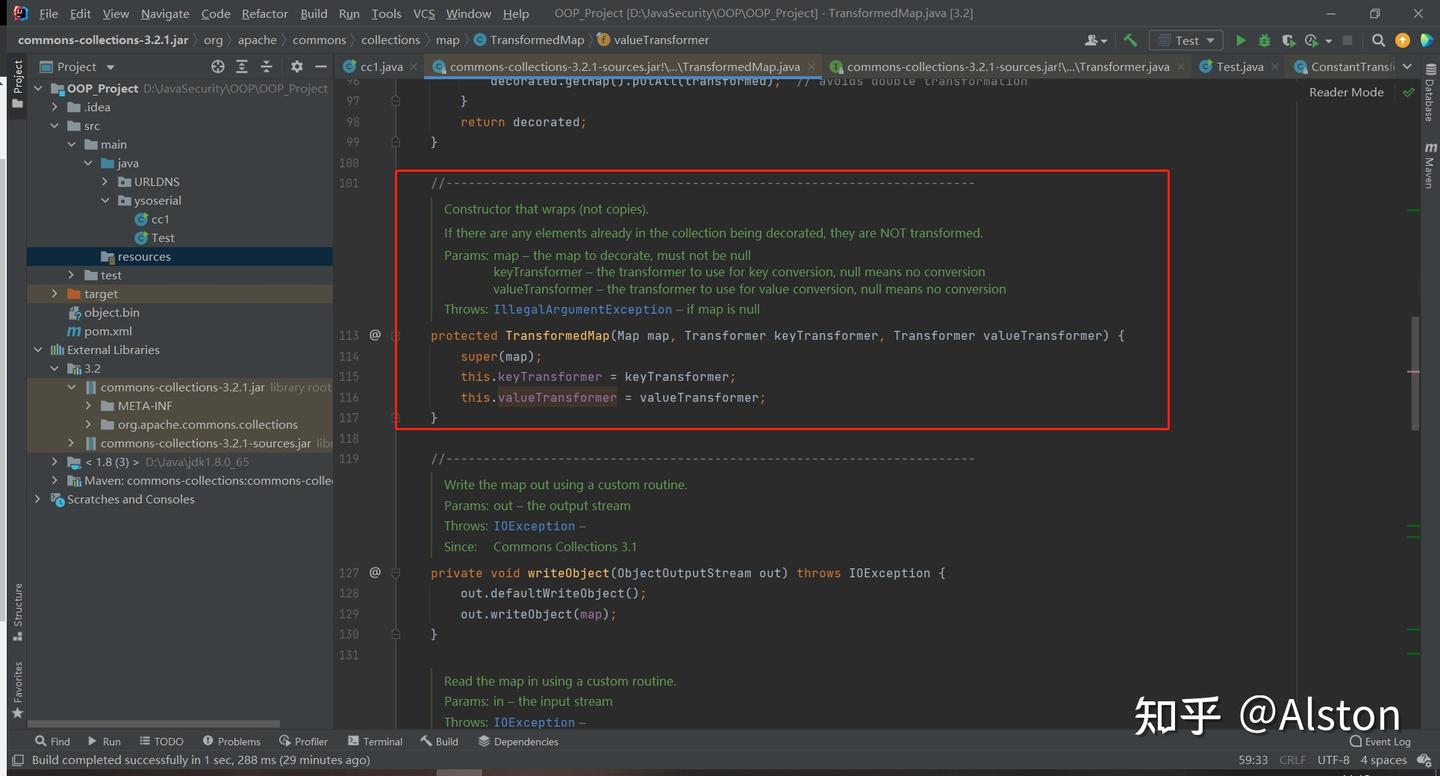Open the Navigate menu

(165, 14)
